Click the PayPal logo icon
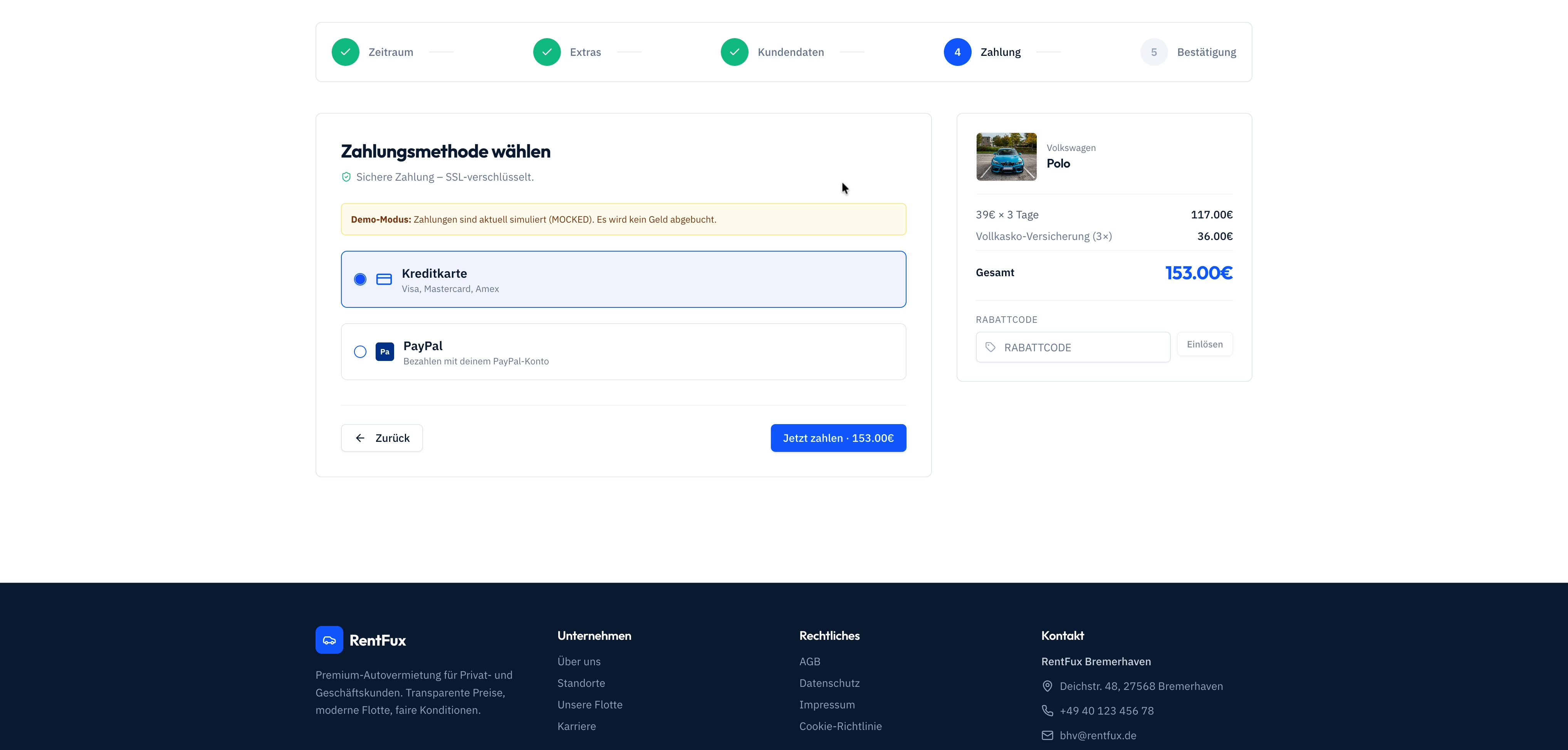Image resolution: width=1568 pixels, height=750 pixels. 385,352
